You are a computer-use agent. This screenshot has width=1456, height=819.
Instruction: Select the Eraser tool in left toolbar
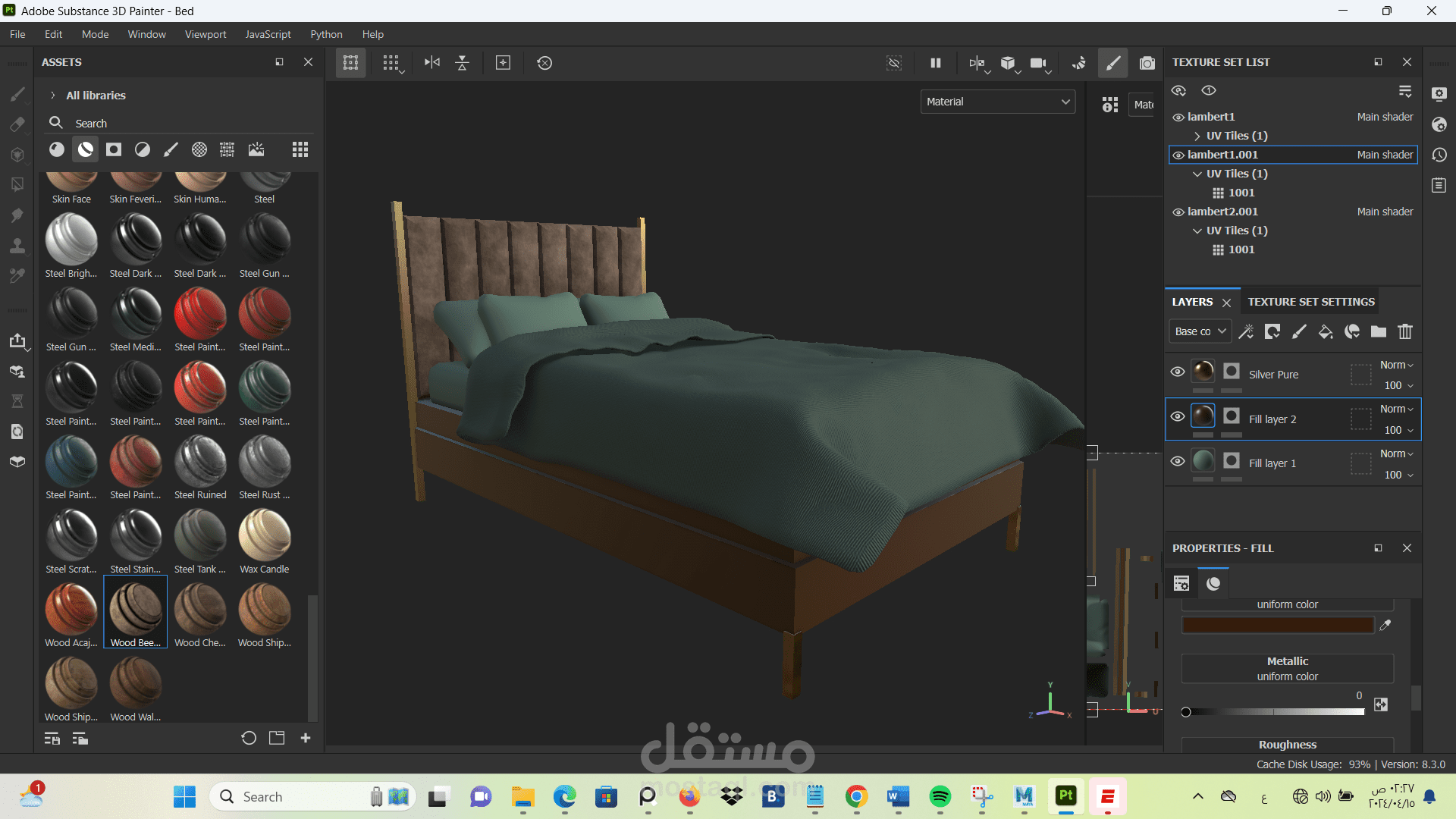click(17, 124)
